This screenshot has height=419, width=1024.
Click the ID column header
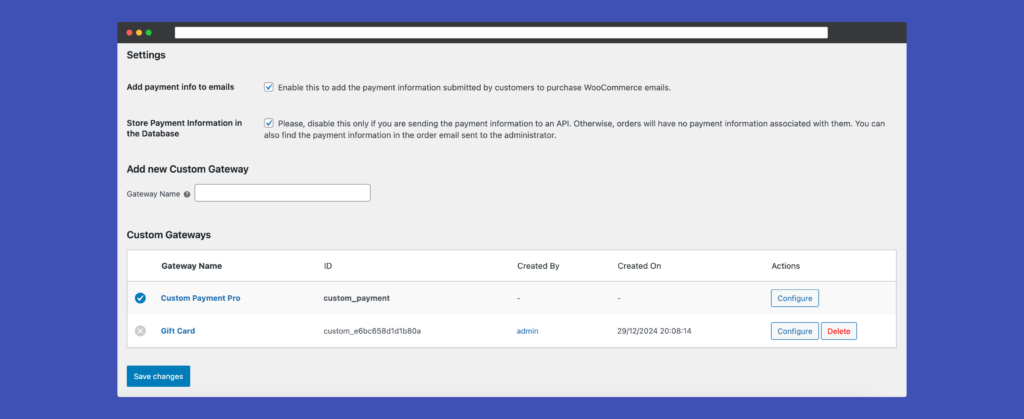click(x=328, y=266)
